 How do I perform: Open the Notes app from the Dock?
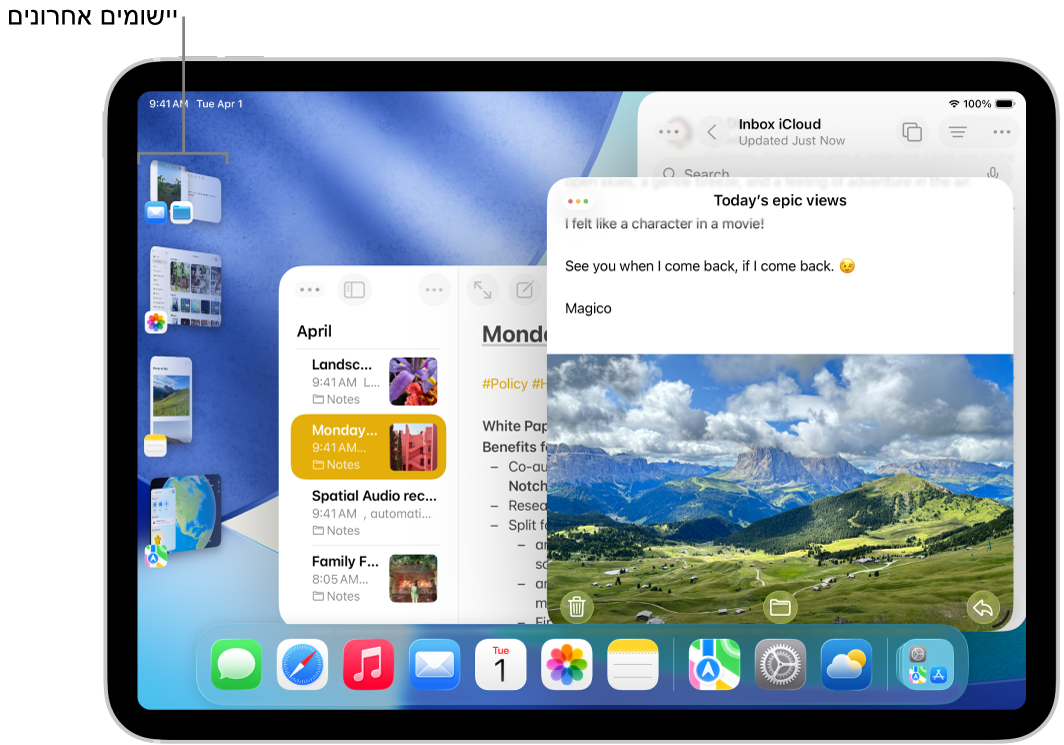(x=632, y=664)
